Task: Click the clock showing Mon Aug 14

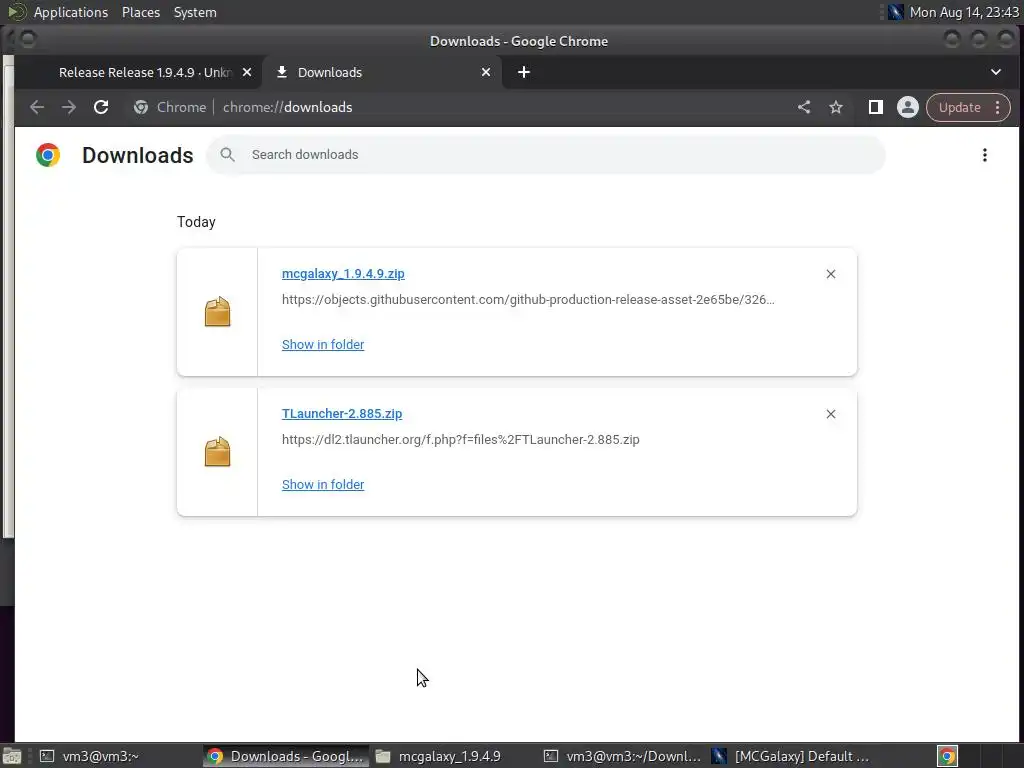Action: [964, 12]
